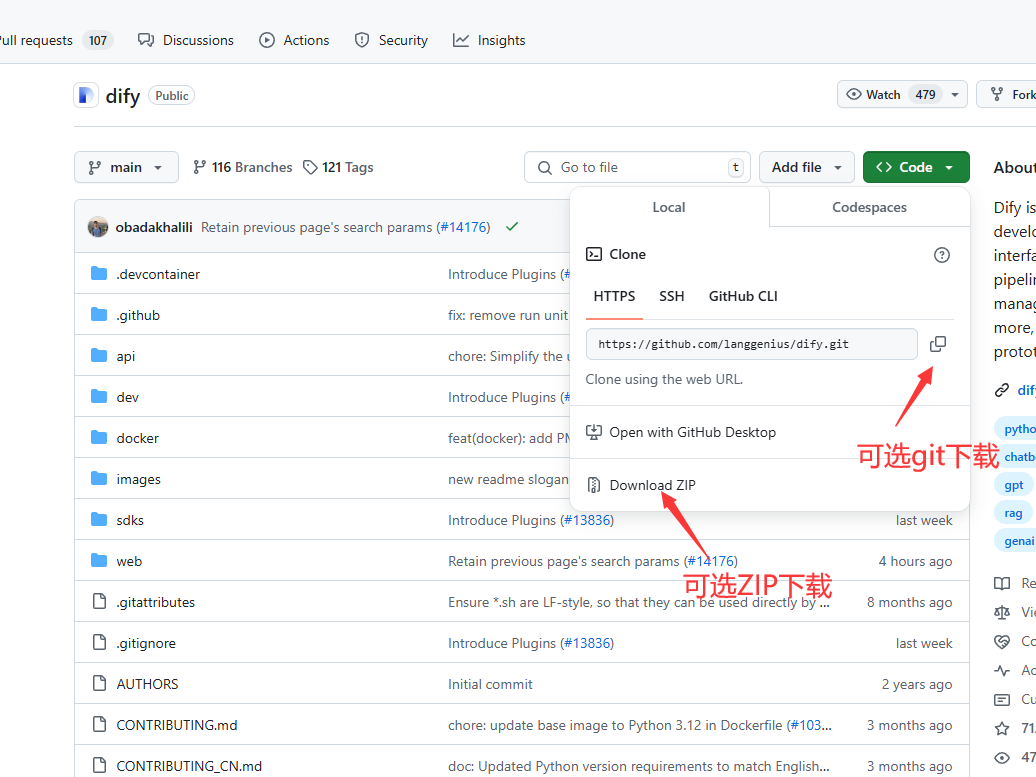The image size is (1036, 777).
Task: Click the dify repository logo icon
Action: (86, 96)
